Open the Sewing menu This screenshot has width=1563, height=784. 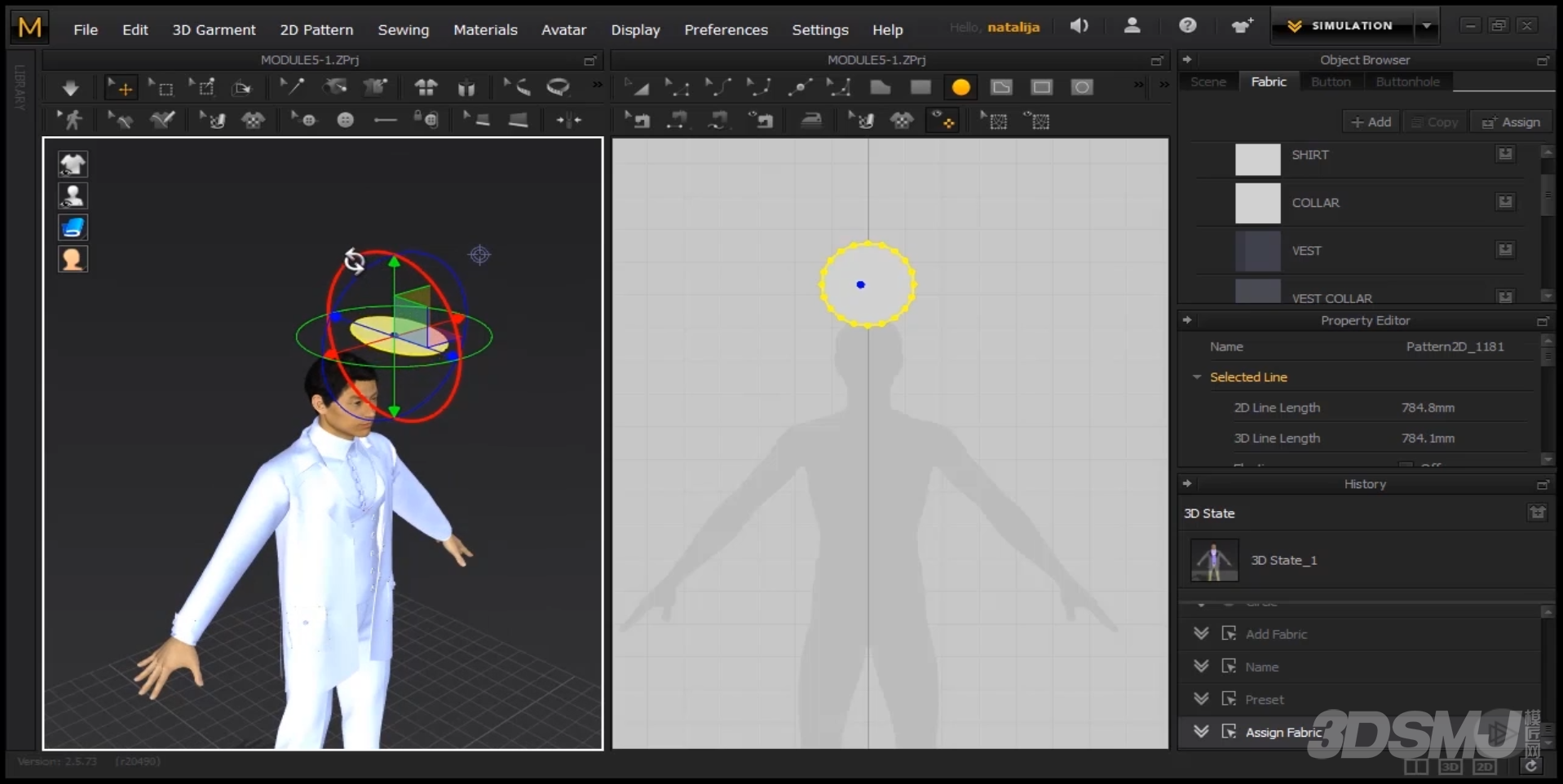403,29
